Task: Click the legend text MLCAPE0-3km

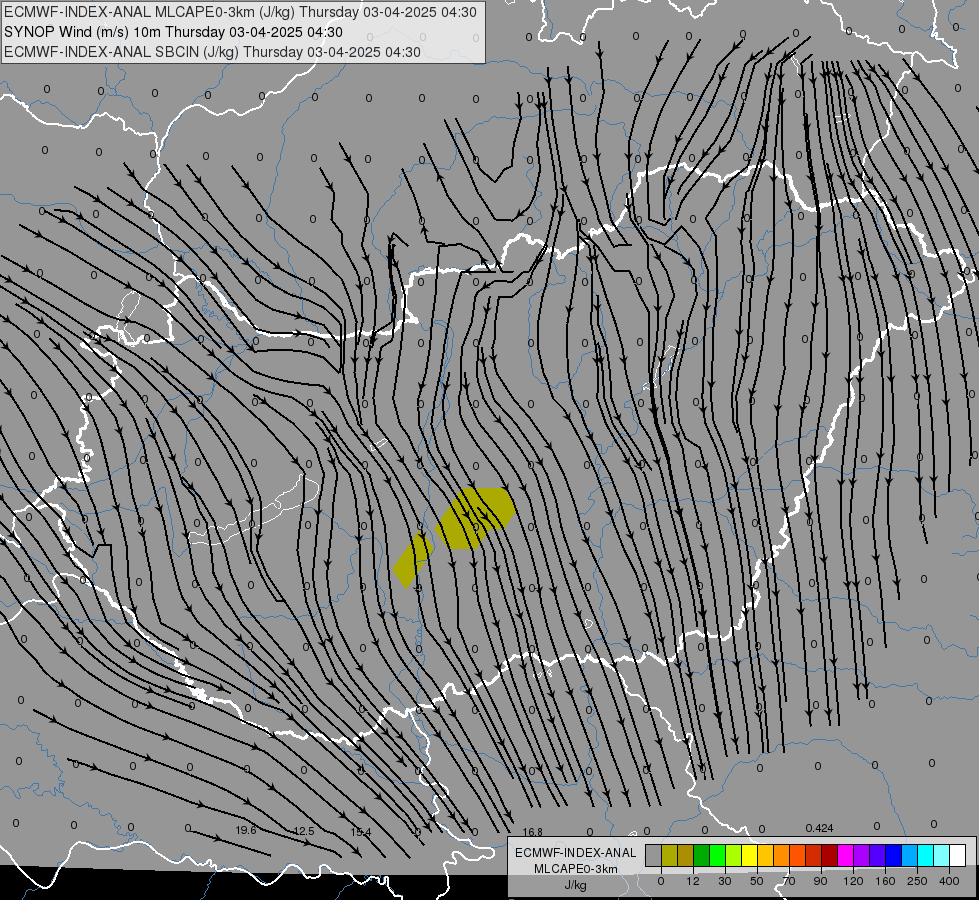Action: [x=576, y=869]
